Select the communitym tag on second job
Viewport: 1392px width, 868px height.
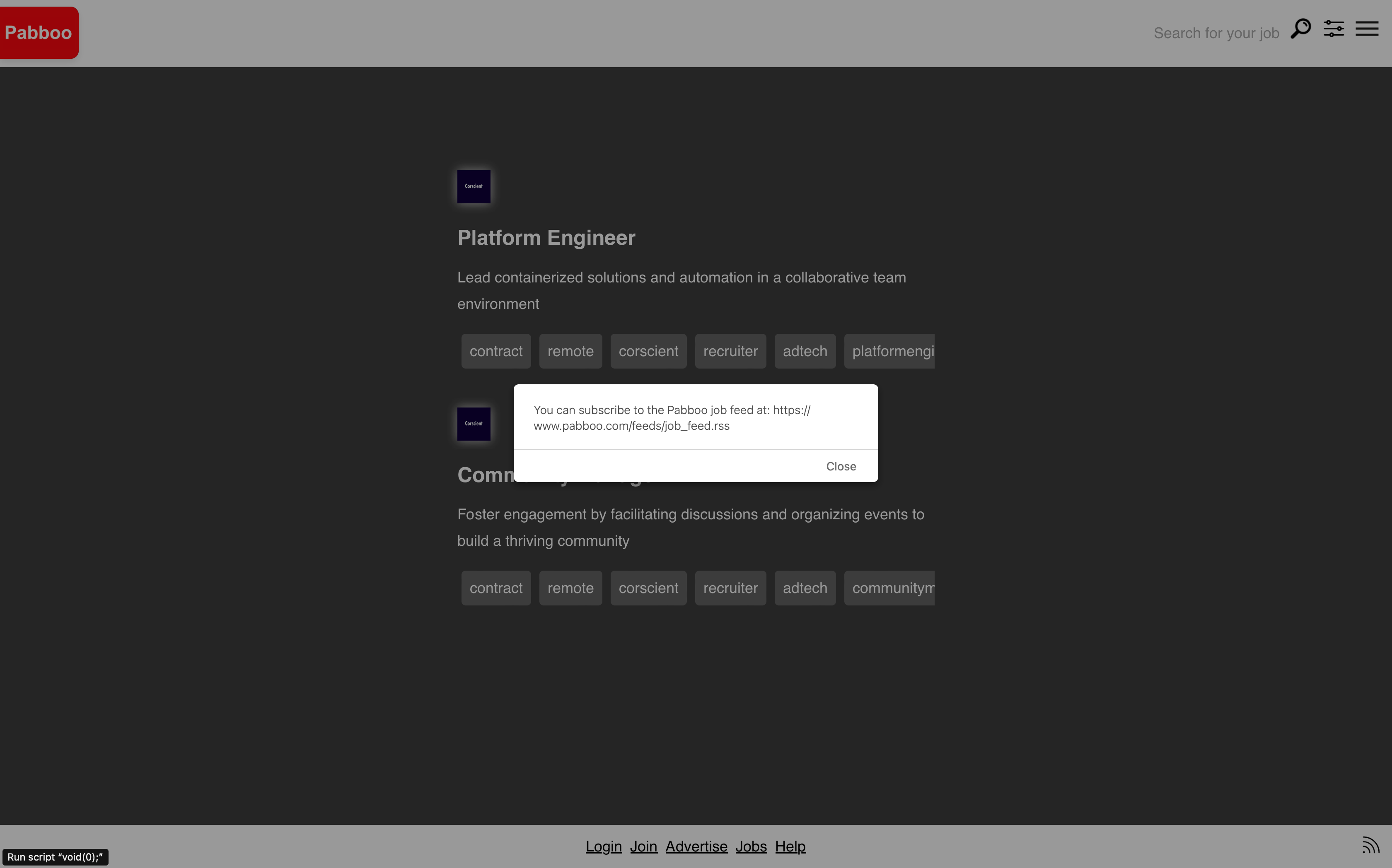889,588
